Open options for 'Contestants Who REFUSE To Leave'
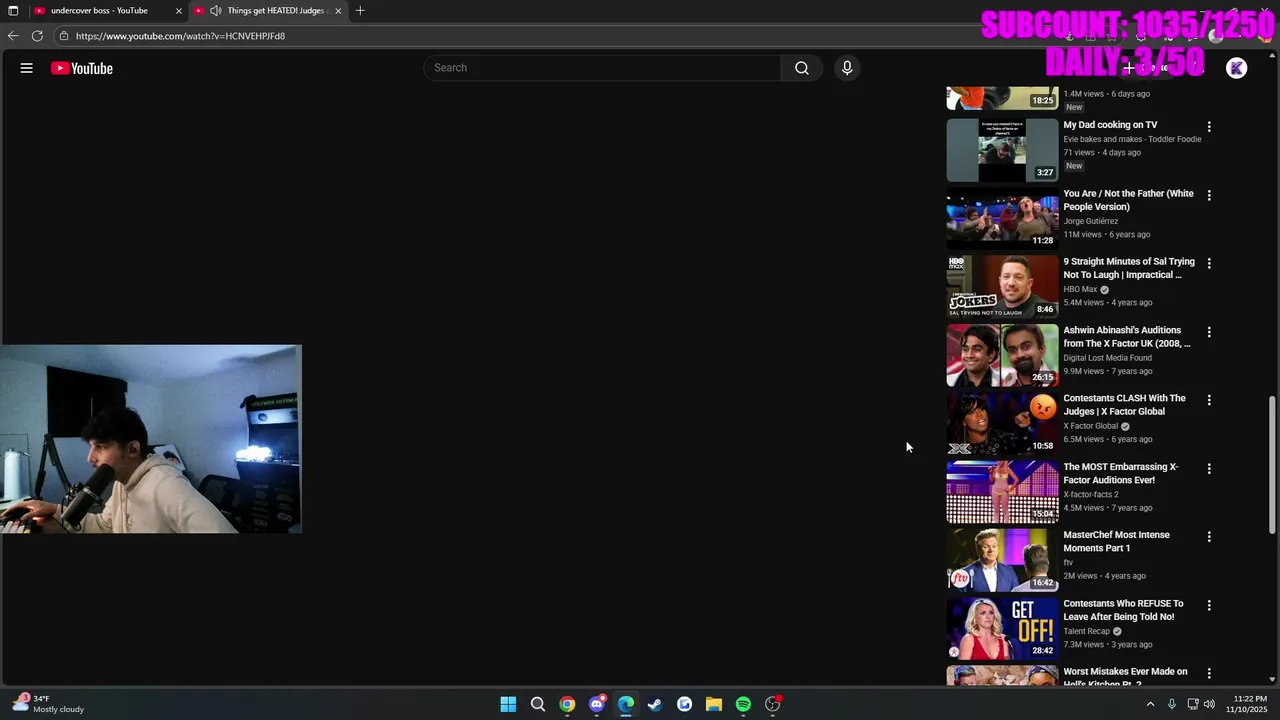The height and width of the screenshot is (720, 1280). 1209,605
